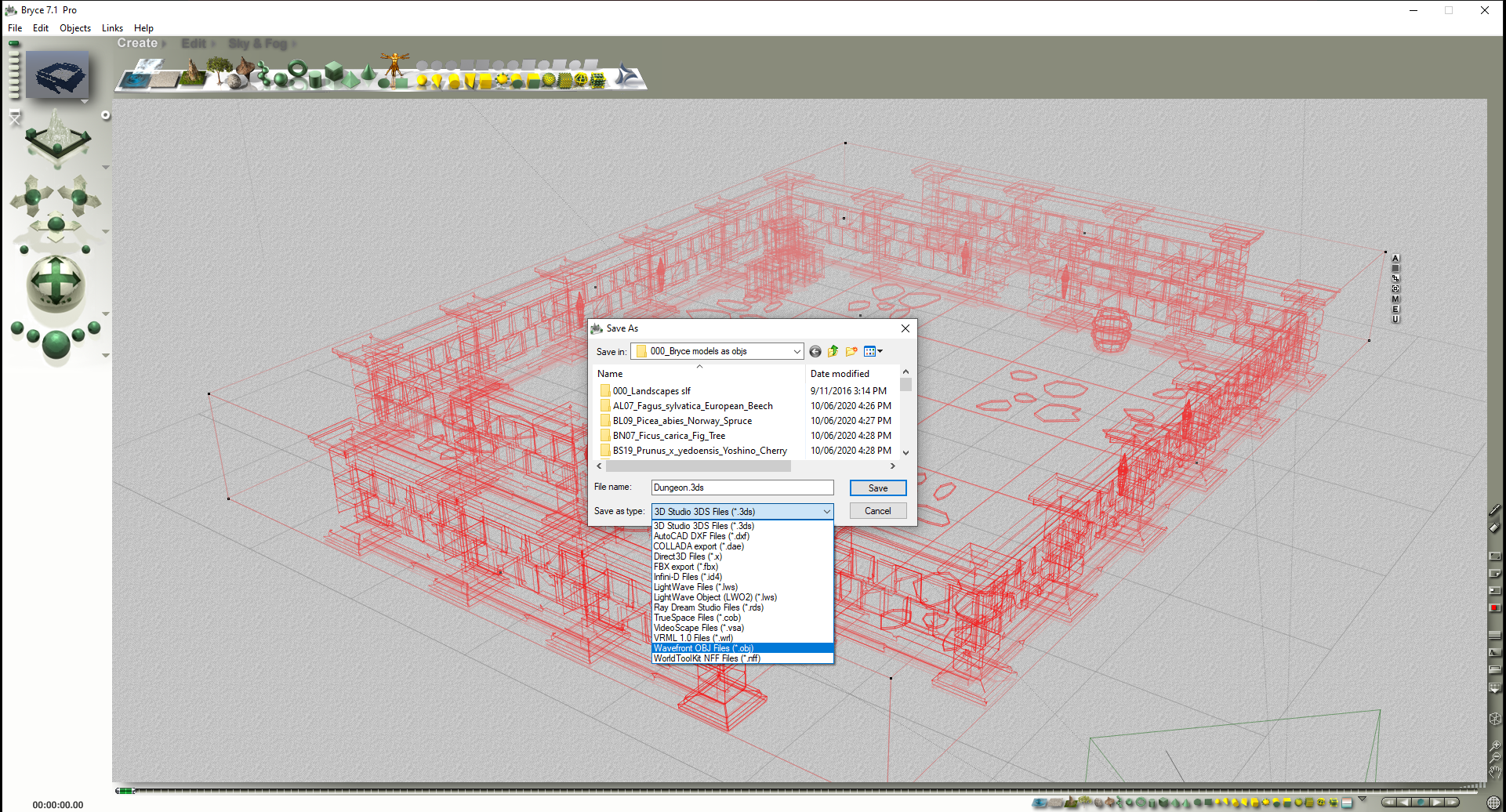Viewport: 1506px width, 812px height.
Task: Create a cube primitive
Action: (x=335, y=71)
